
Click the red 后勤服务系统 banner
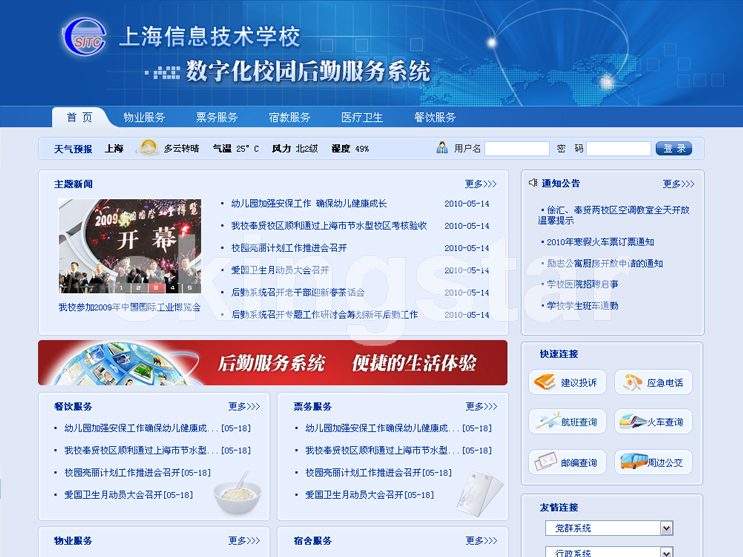tap(272, 363)
